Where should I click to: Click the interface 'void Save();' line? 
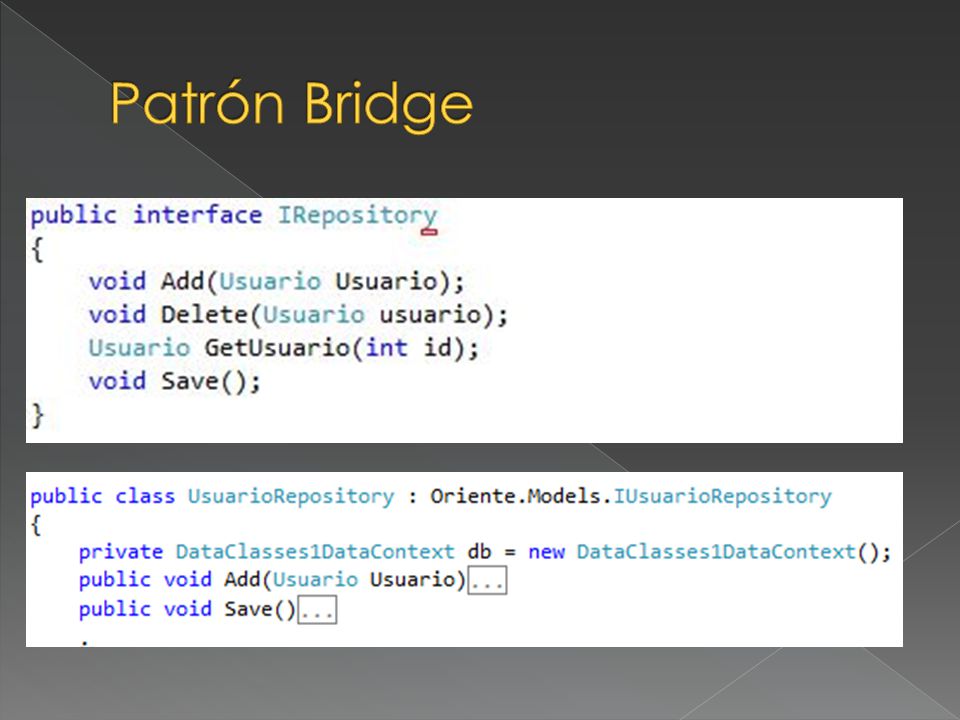coord(174,381)
